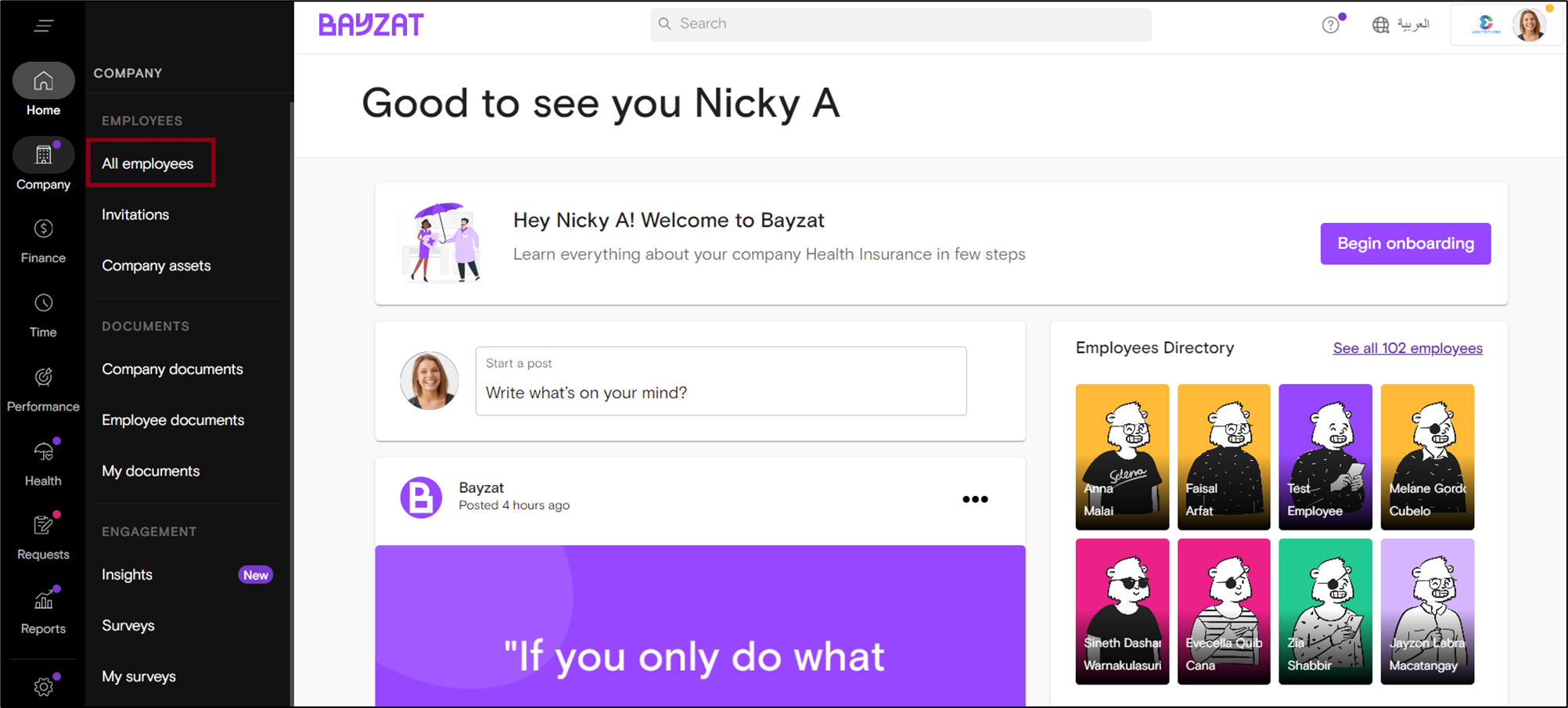Click the Write what's on your mind box
The height and width of the screenshot is (708, 1568).
tap(721, 381)
